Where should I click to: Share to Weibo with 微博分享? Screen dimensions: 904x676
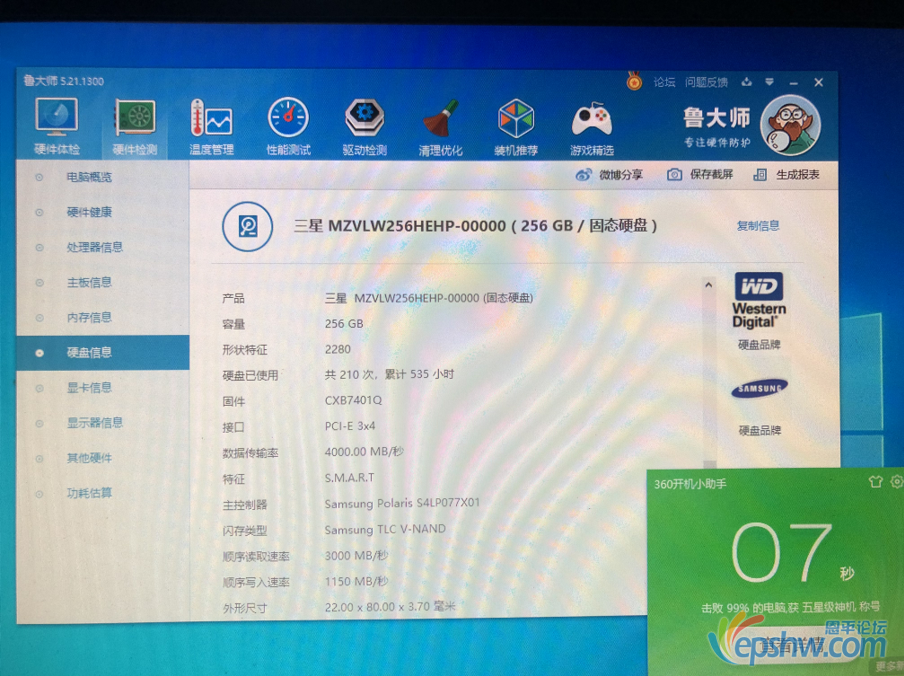pyautogui.click(x=609, y=175)
